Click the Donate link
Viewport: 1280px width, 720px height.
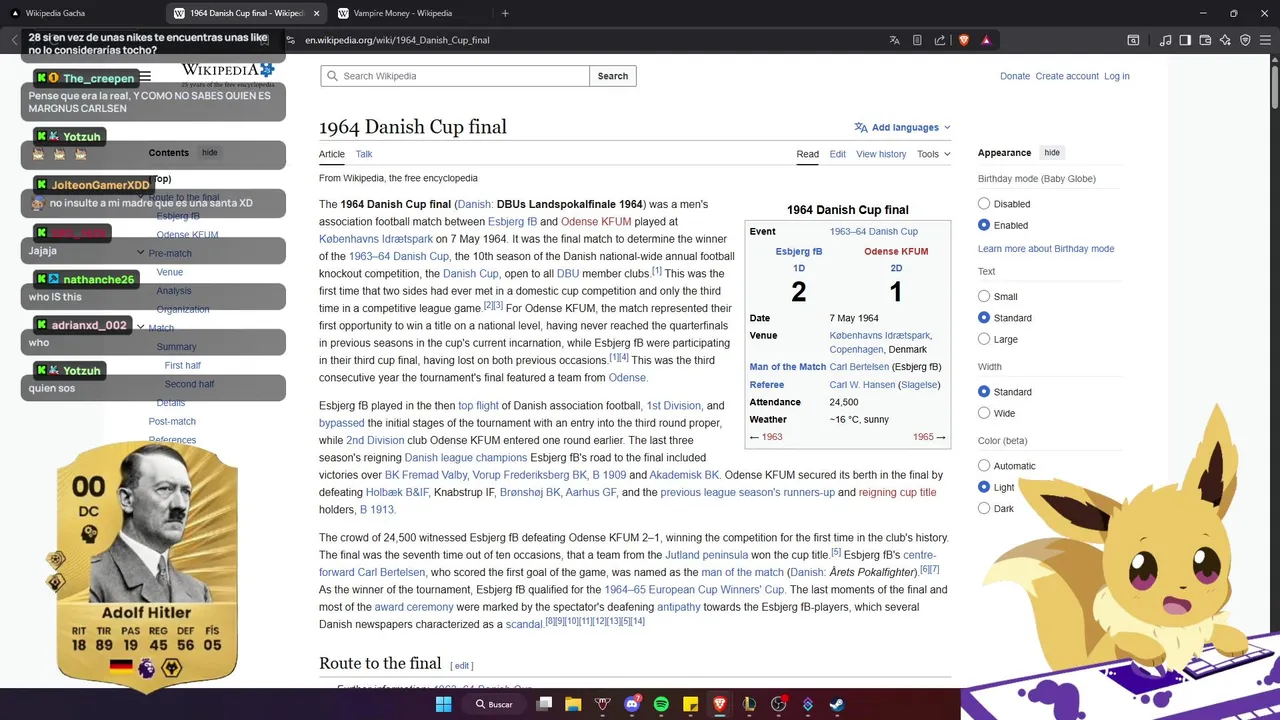tap(1015, 76)
